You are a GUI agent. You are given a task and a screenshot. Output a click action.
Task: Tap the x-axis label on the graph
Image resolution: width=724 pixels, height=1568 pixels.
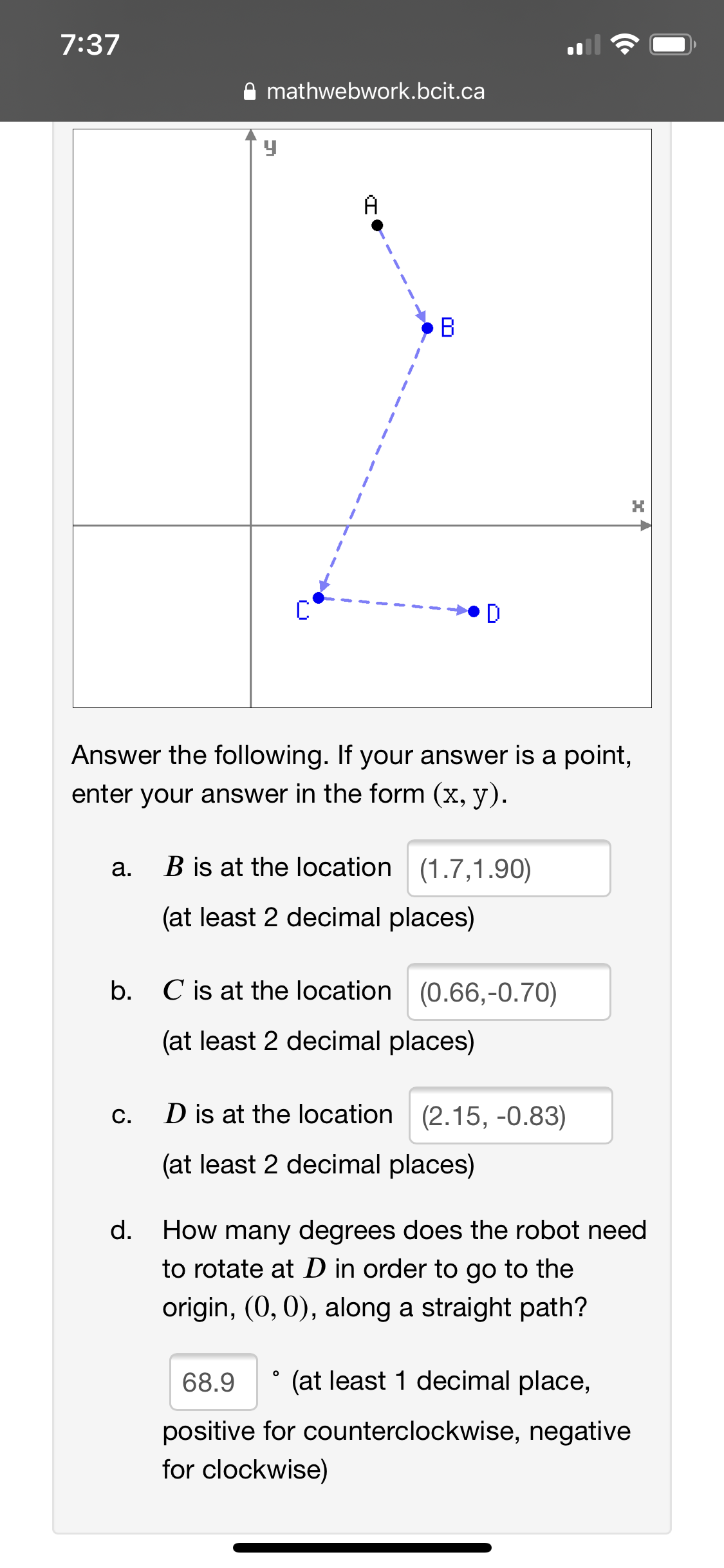[638, 507]
